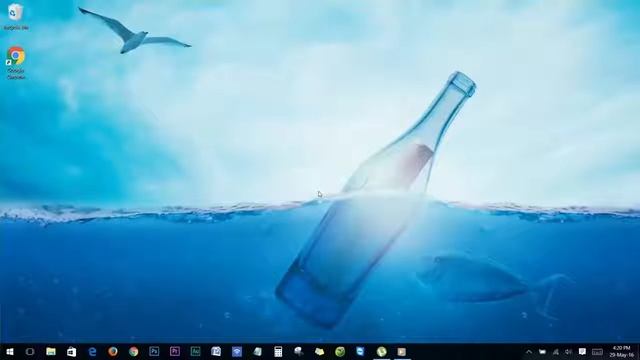Open the Recycle Bin desktop icon
The width and height of the screenshot is (640, 360).
click(16, 17)
